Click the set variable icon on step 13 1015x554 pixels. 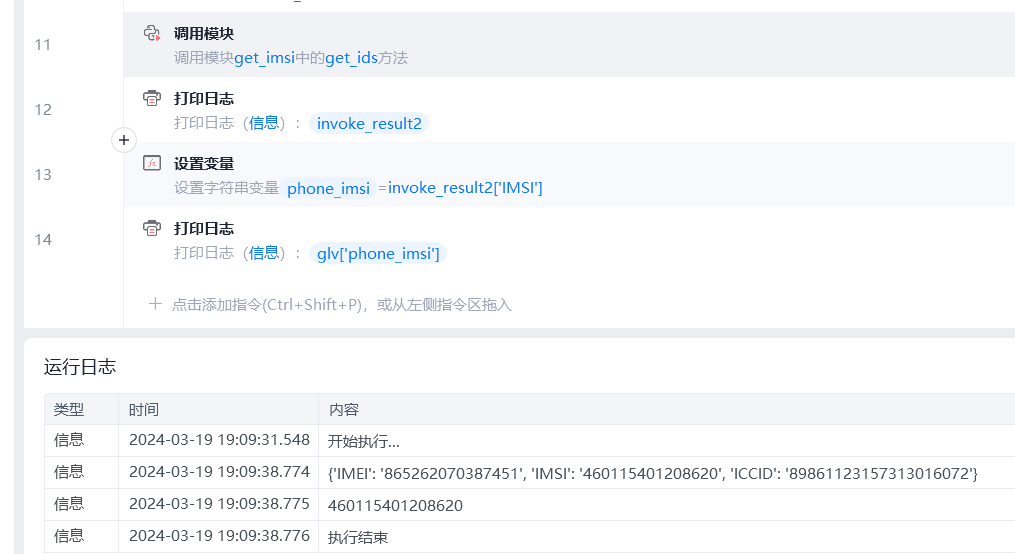click(x=152, y=163)
